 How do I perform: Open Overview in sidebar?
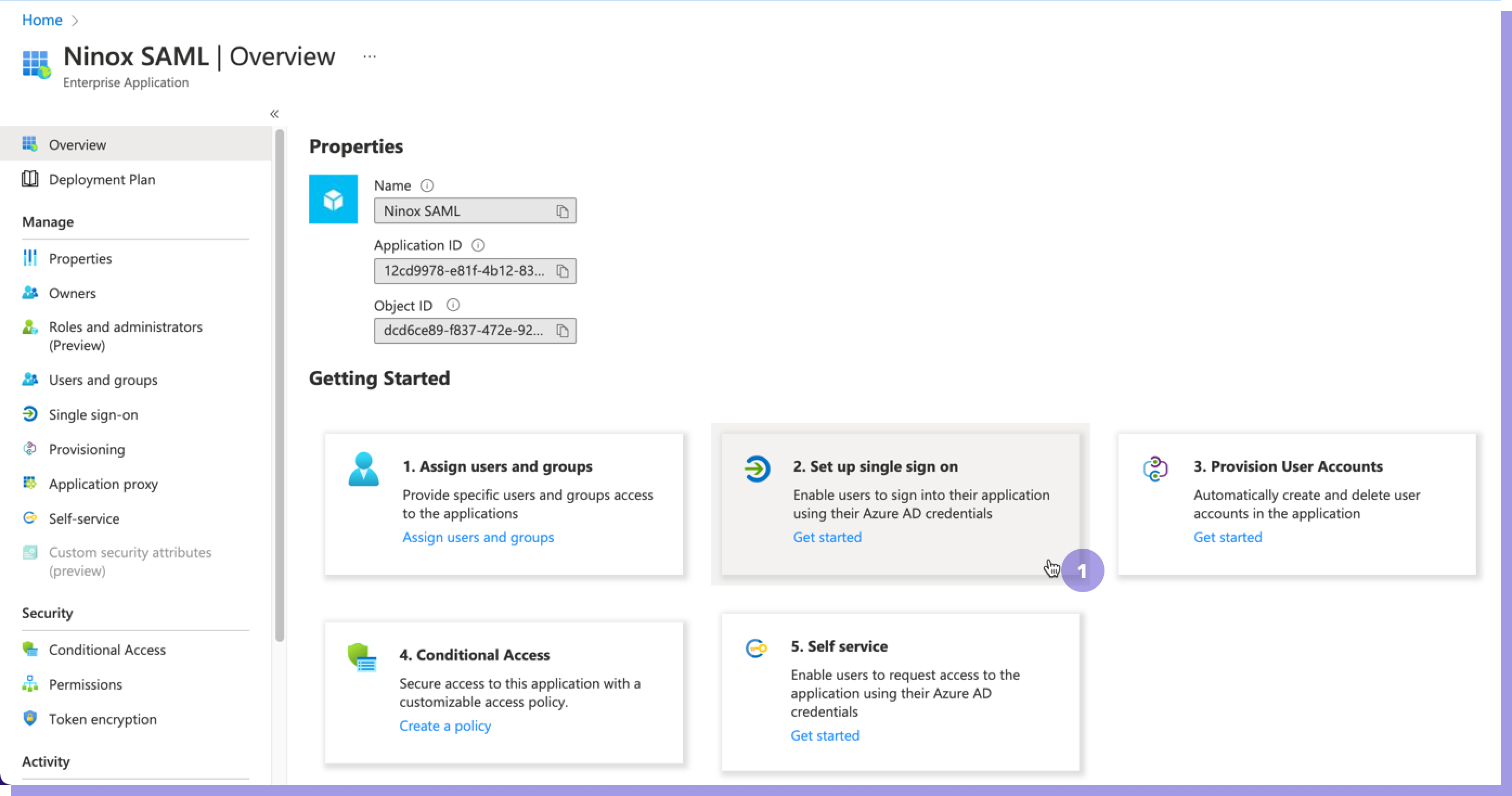pyautogui.click(x=135, y=144)
